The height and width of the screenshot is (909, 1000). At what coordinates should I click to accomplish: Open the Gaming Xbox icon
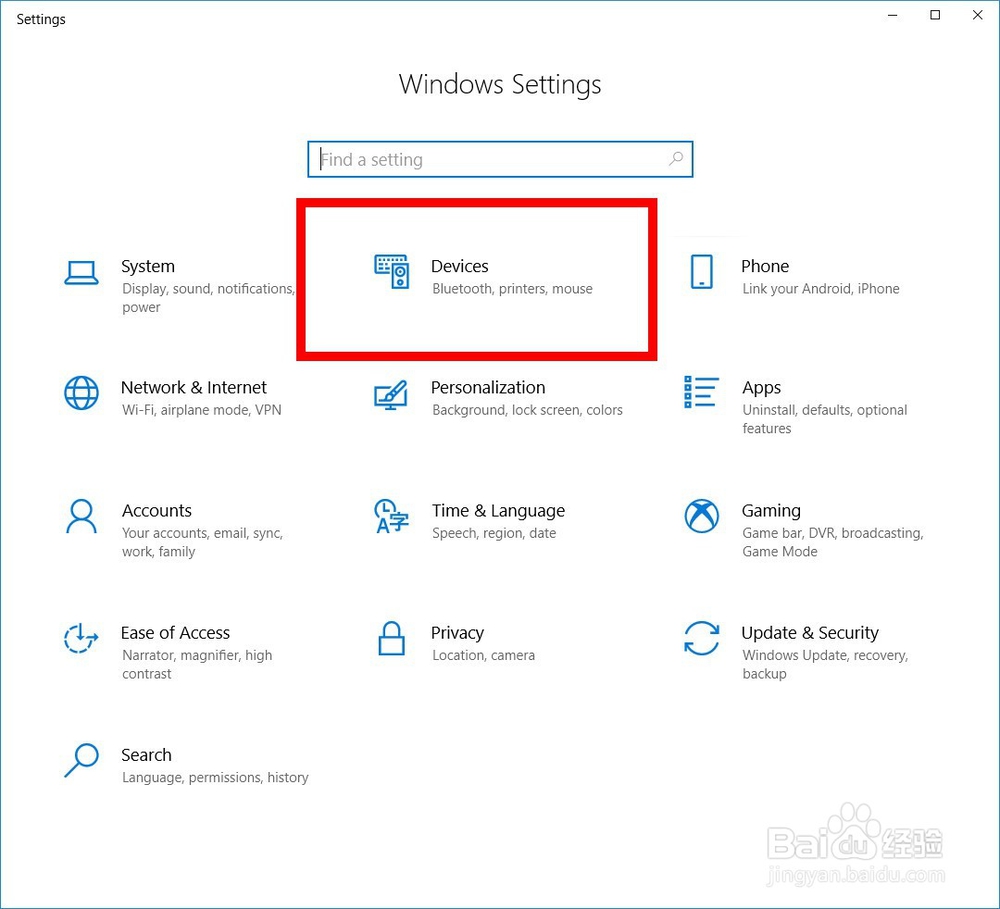click(x=702, y=515)
